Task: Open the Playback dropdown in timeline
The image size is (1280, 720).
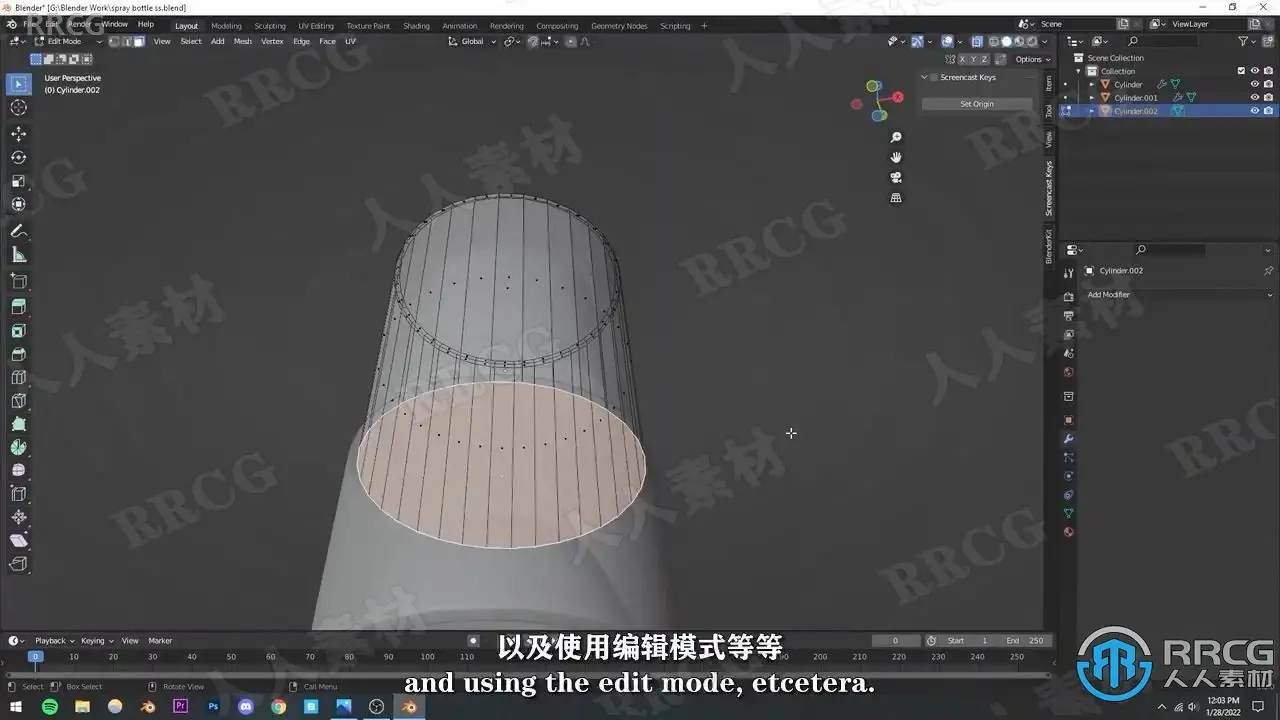Action: point(54,641)
